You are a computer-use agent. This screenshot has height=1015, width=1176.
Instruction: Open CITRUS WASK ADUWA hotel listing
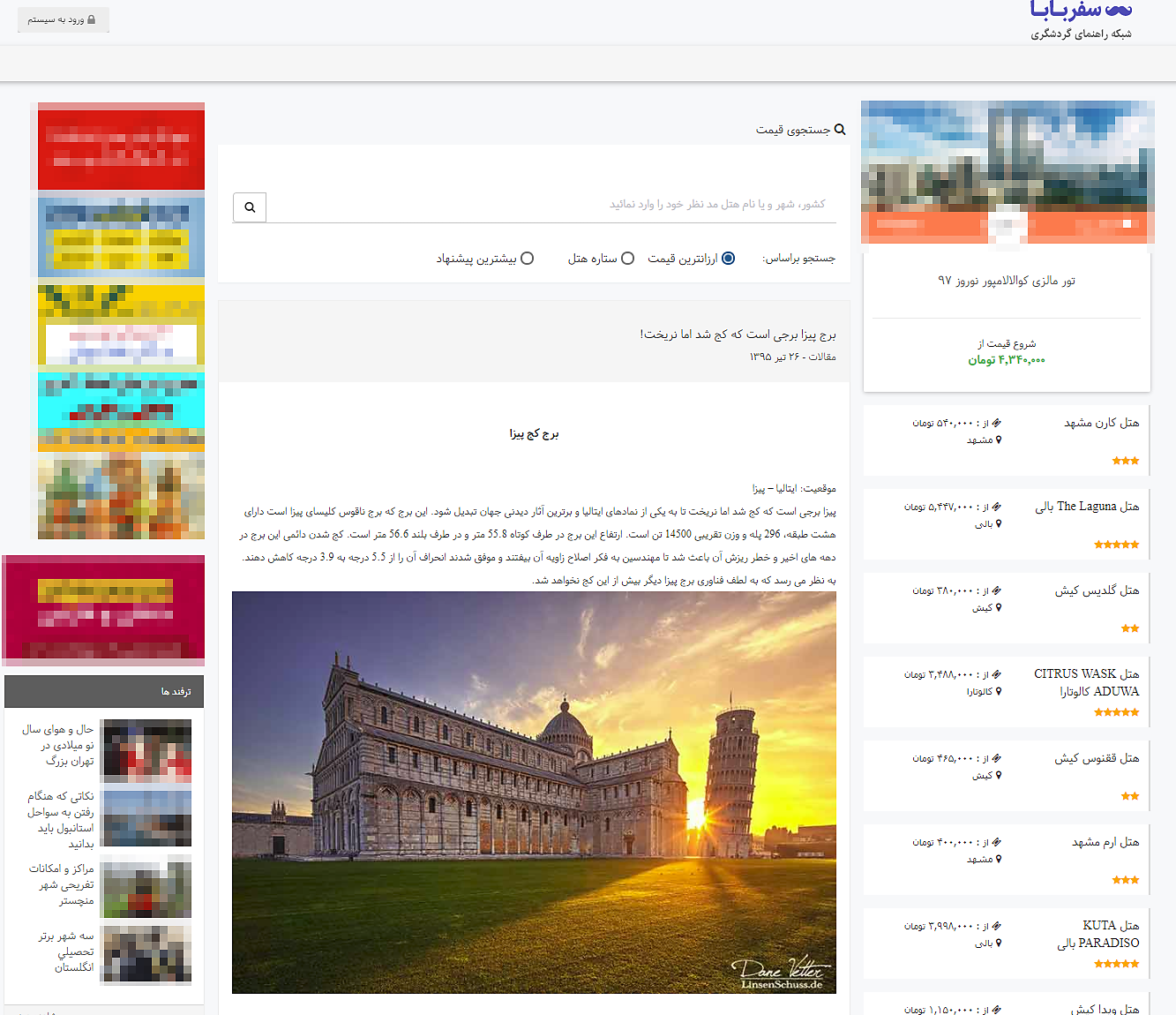click(1086, 682)
